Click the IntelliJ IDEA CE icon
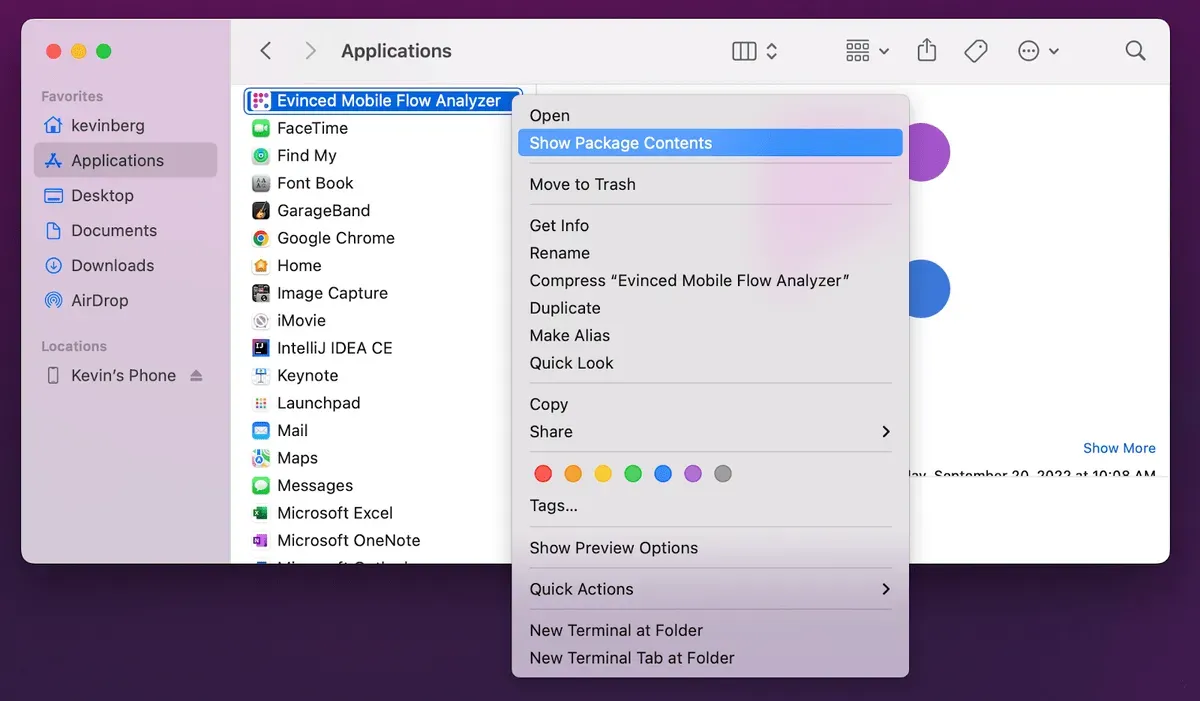Viewport: 1200px width, 701px height. pyautogui.click(x=260, y=348)
